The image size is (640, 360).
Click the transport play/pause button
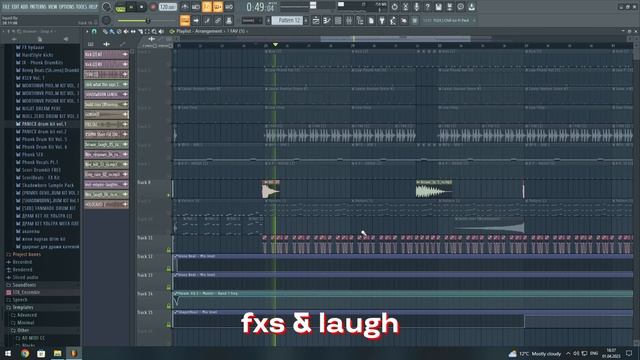click(131, 7)
